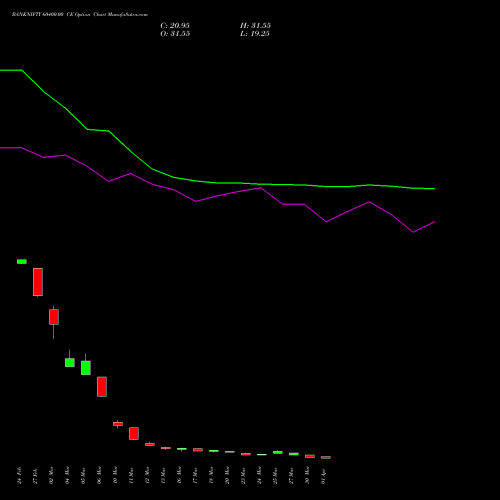Click the 06 Mar date label
Viewport: 500px width, 500px height.
(99, 475)
